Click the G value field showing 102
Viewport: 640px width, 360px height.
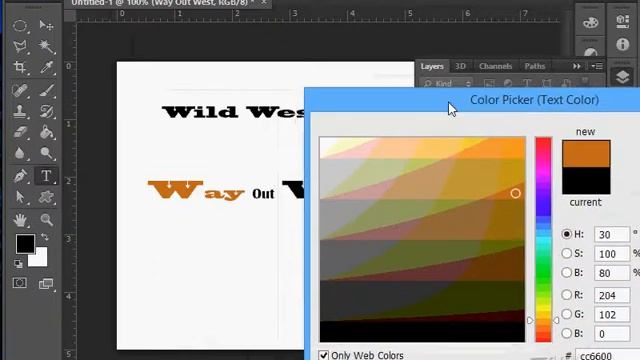612,314
